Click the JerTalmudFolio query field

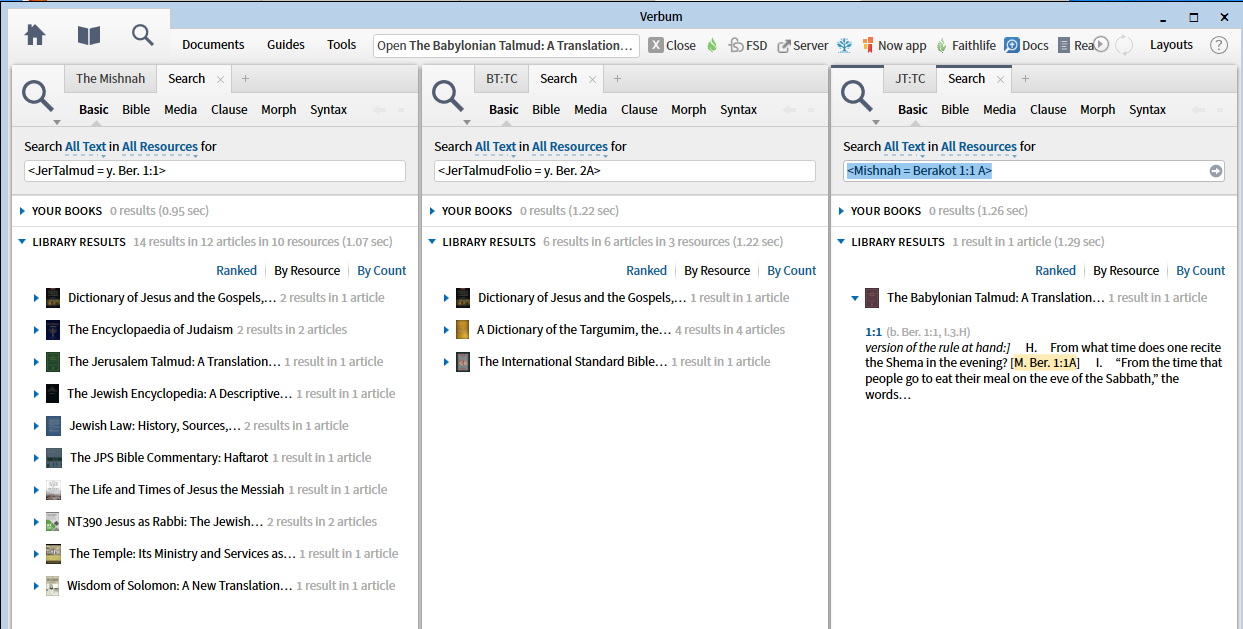click(x=625, y=171)
